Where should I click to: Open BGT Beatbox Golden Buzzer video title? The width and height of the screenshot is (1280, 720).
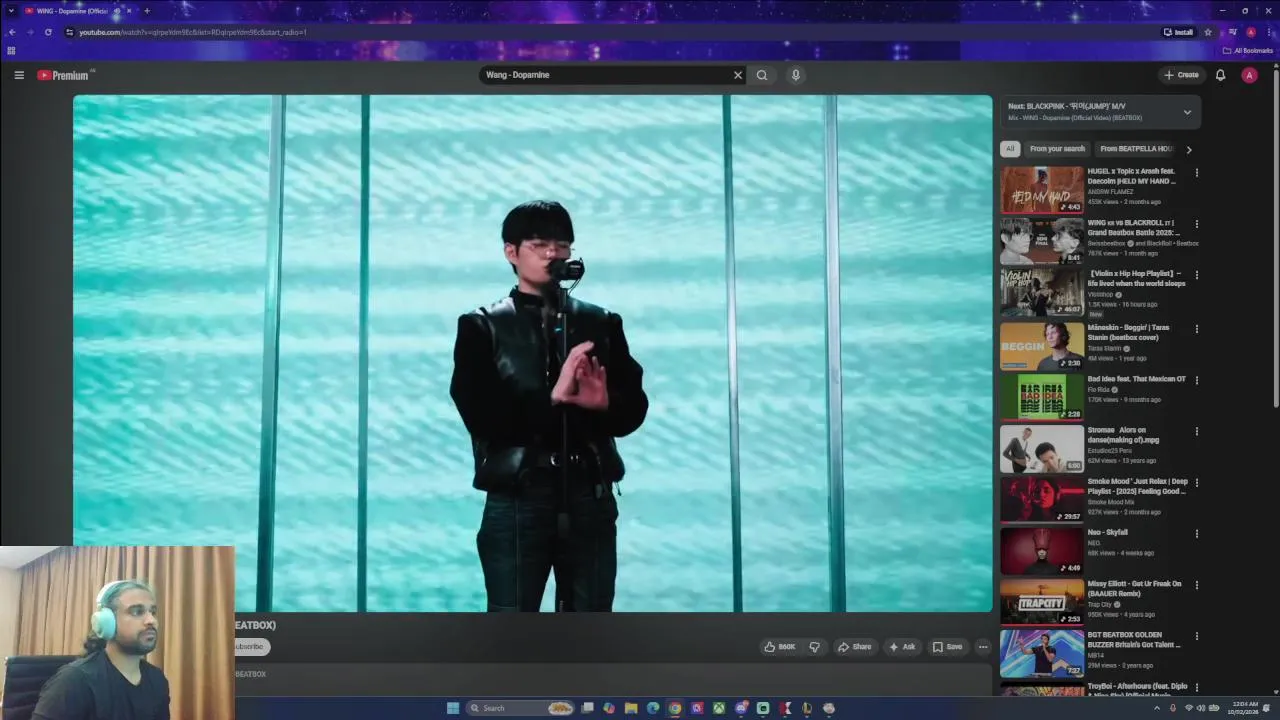[1134, 639]
